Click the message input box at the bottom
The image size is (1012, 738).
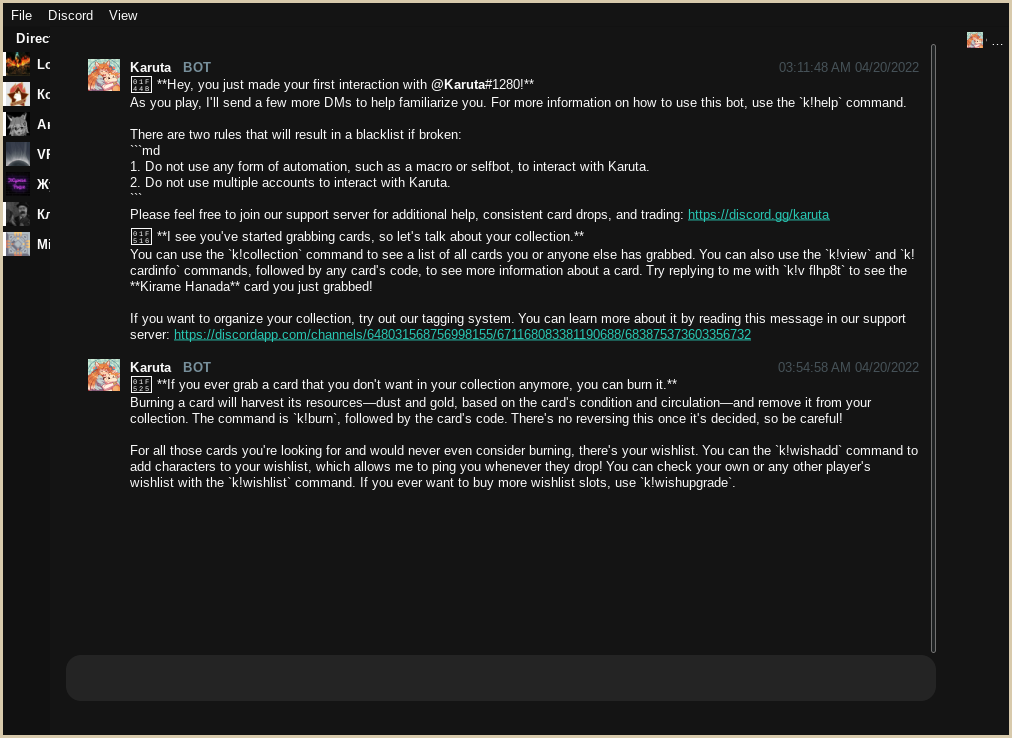(501, 678)
